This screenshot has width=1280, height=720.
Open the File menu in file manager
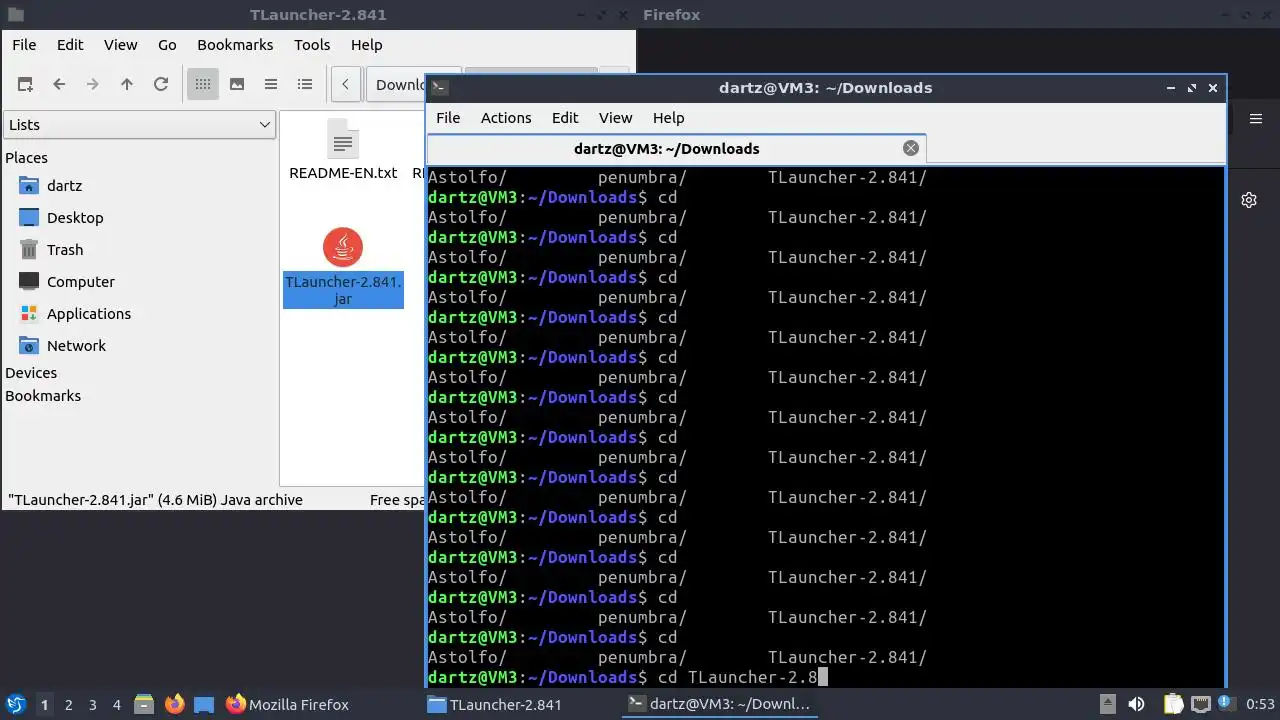click(x=24, y=45)
